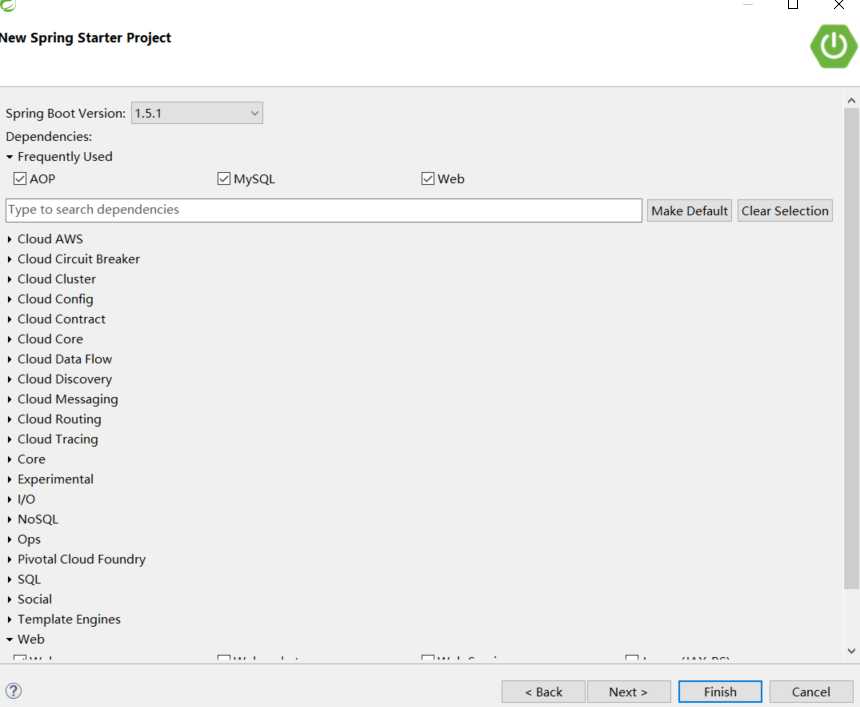This screenshot has height=707, width=860.
Task: Expand the Template Engines category
Action: coord(9,619)
